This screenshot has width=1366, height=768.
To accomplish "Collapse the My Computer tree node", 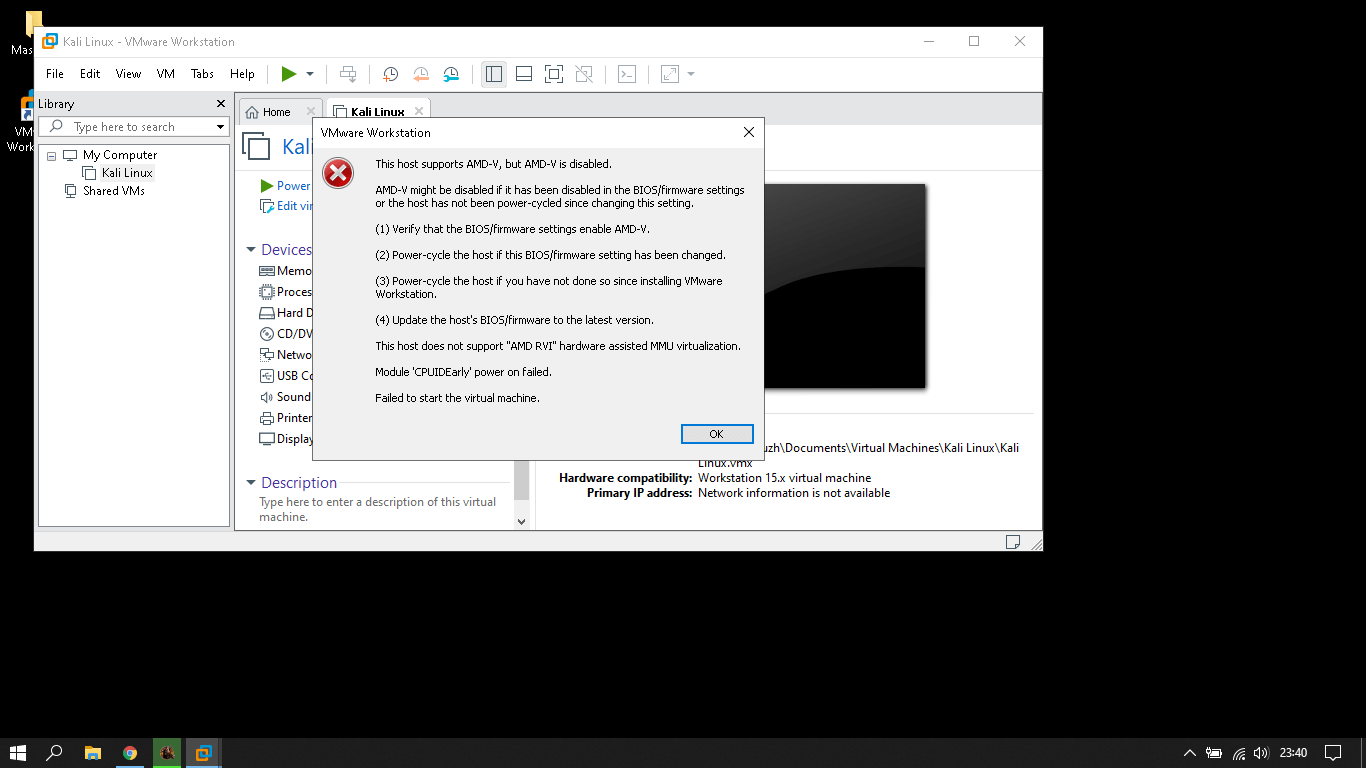I will click(51, 156).
